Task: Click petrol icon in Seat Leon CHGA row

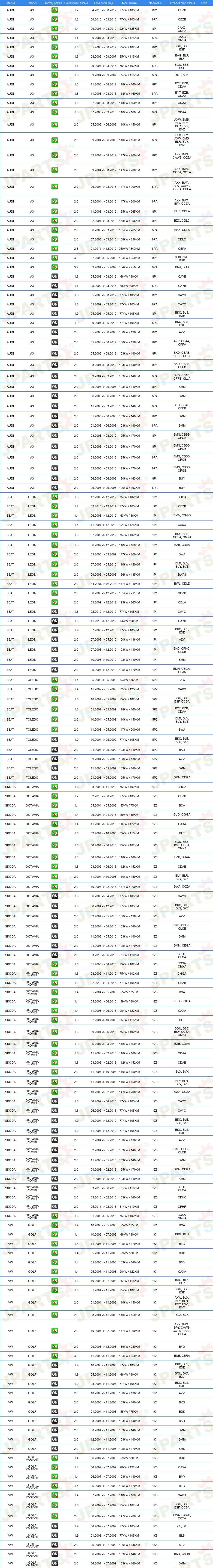Action: [55, 497]
